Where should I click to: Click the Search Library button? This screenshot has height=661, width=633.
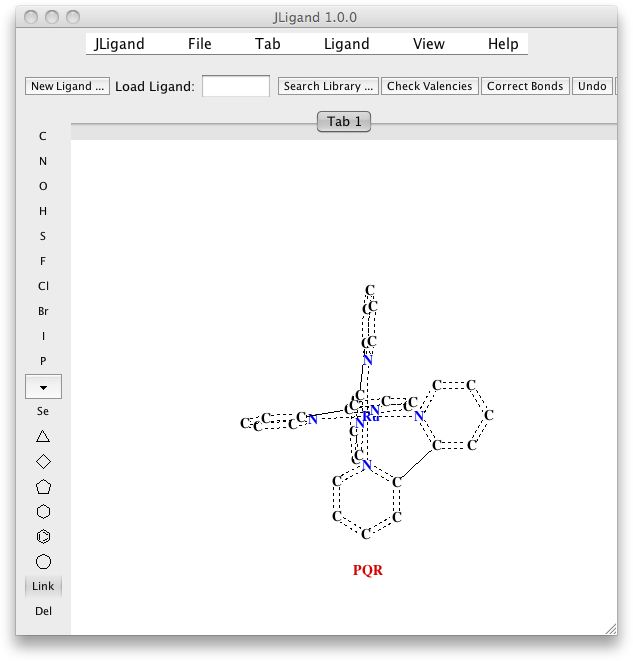tap(328, 86)
